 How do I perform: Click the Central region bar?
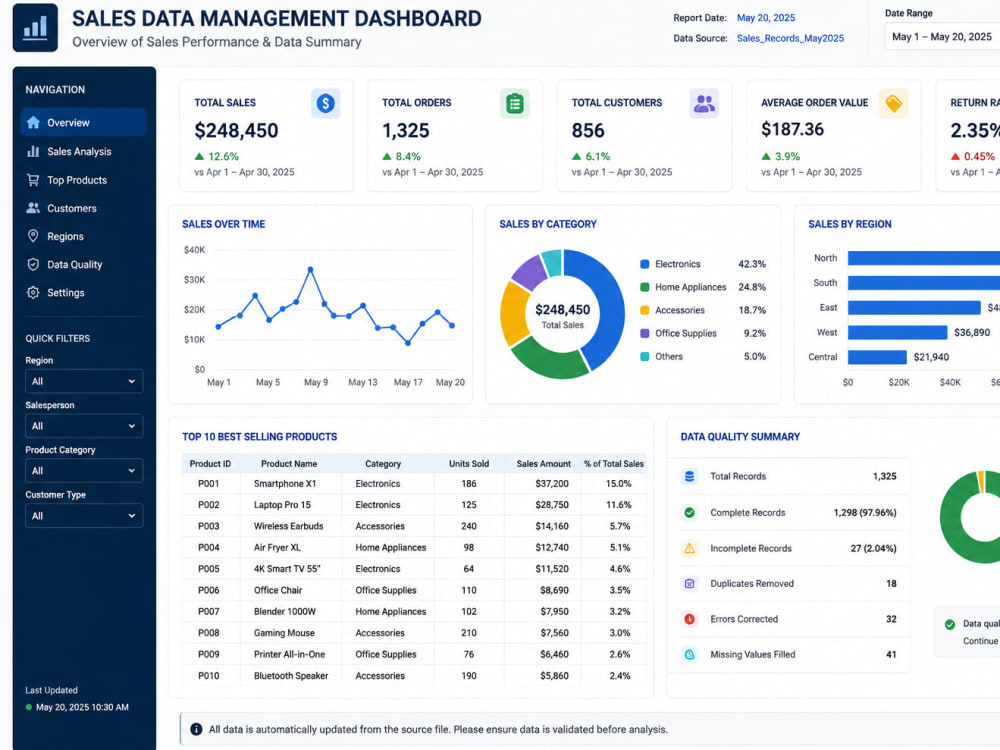click(x=877, y=357)
